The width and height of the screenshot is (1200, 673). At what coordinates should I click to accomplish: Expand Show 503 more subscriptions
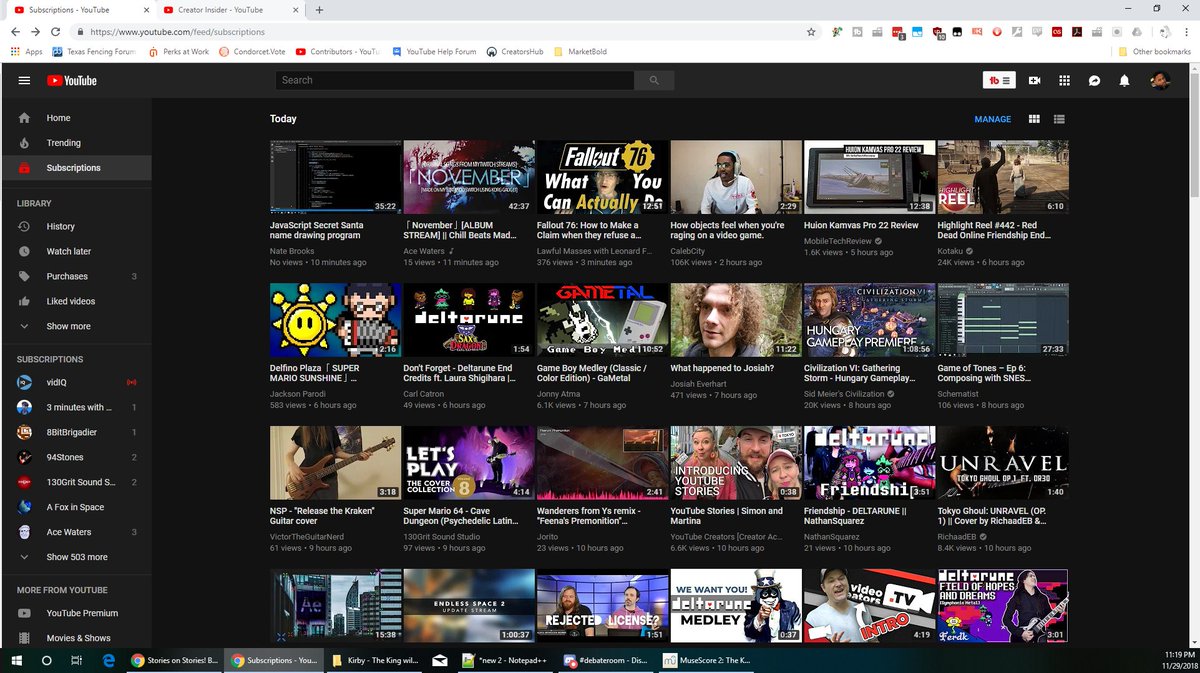point(76,557)
